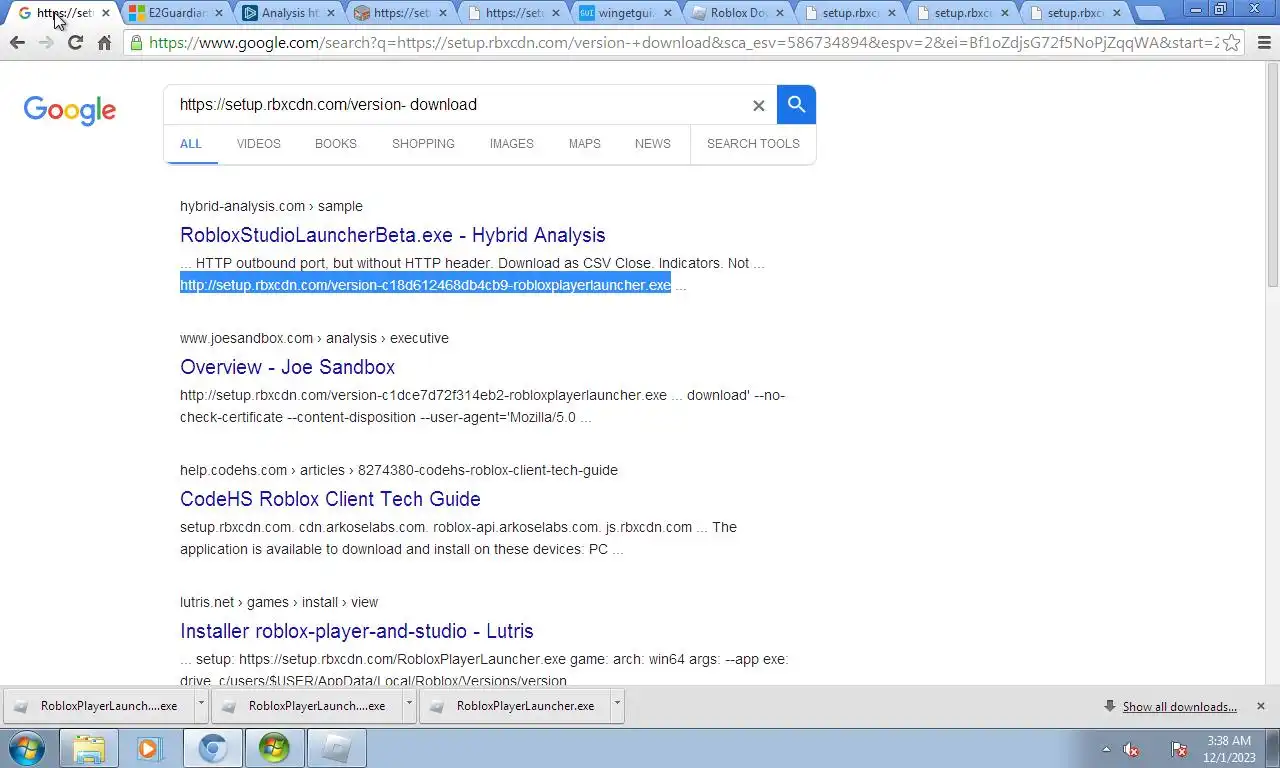This screenshot has width=1280, height=768.
Task: Open Installer roblox-player-and-studio - Lutris result
Action: coord(357,631)
